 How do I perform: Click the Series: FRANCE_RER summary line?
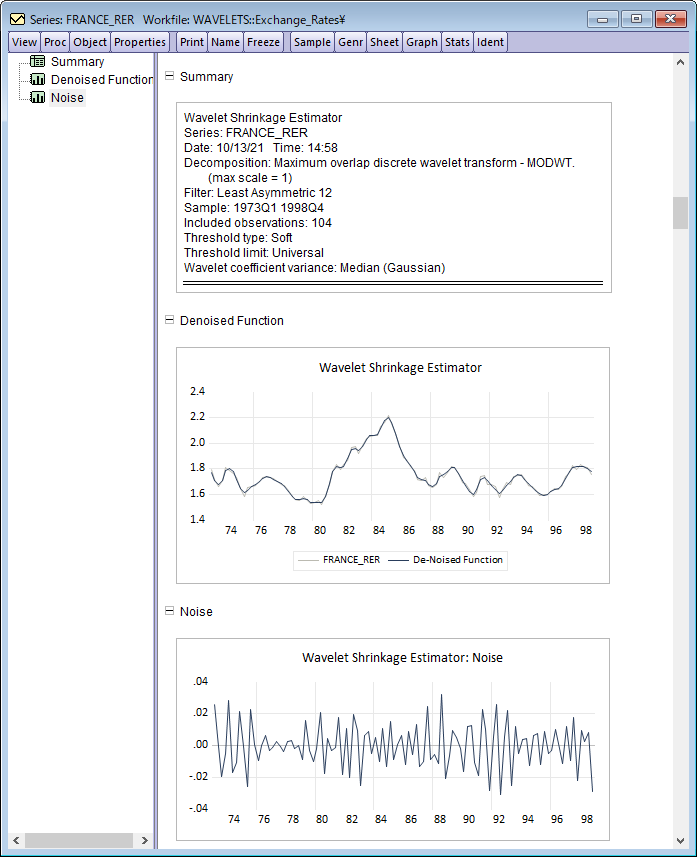[245, 133]
